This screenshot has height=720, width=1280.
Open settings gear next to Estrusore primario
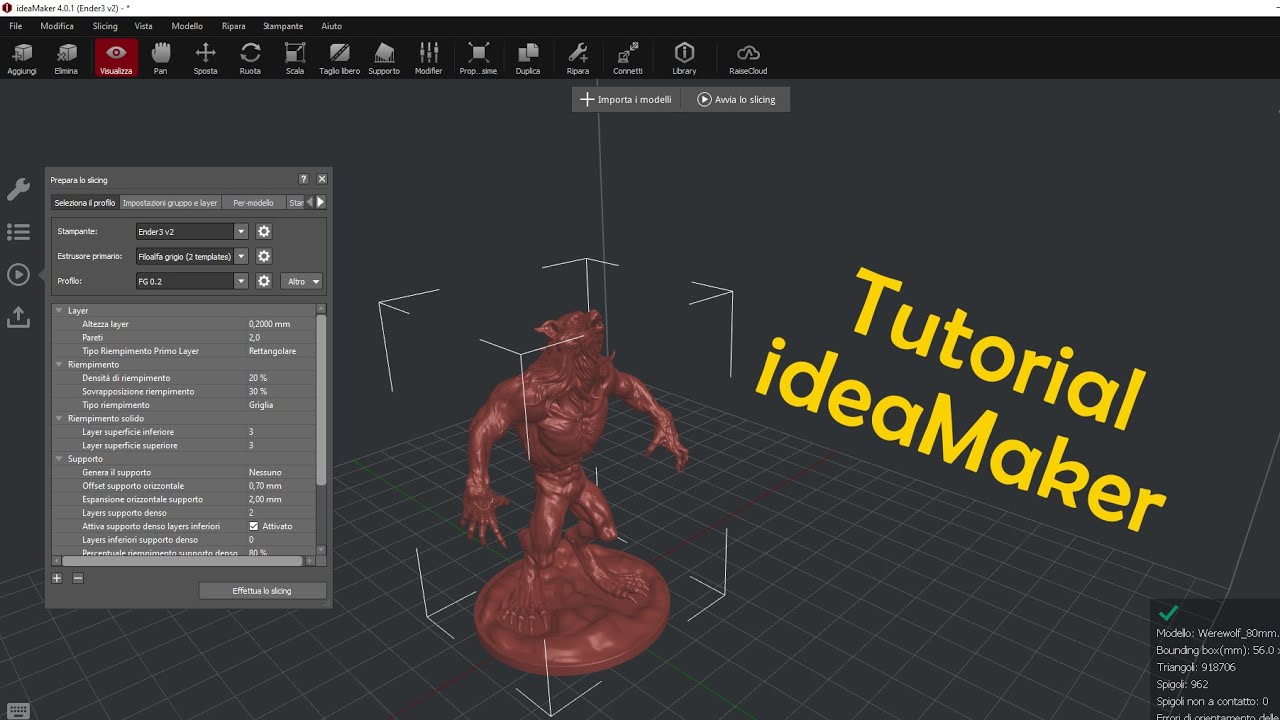click(x=264, y=256)
